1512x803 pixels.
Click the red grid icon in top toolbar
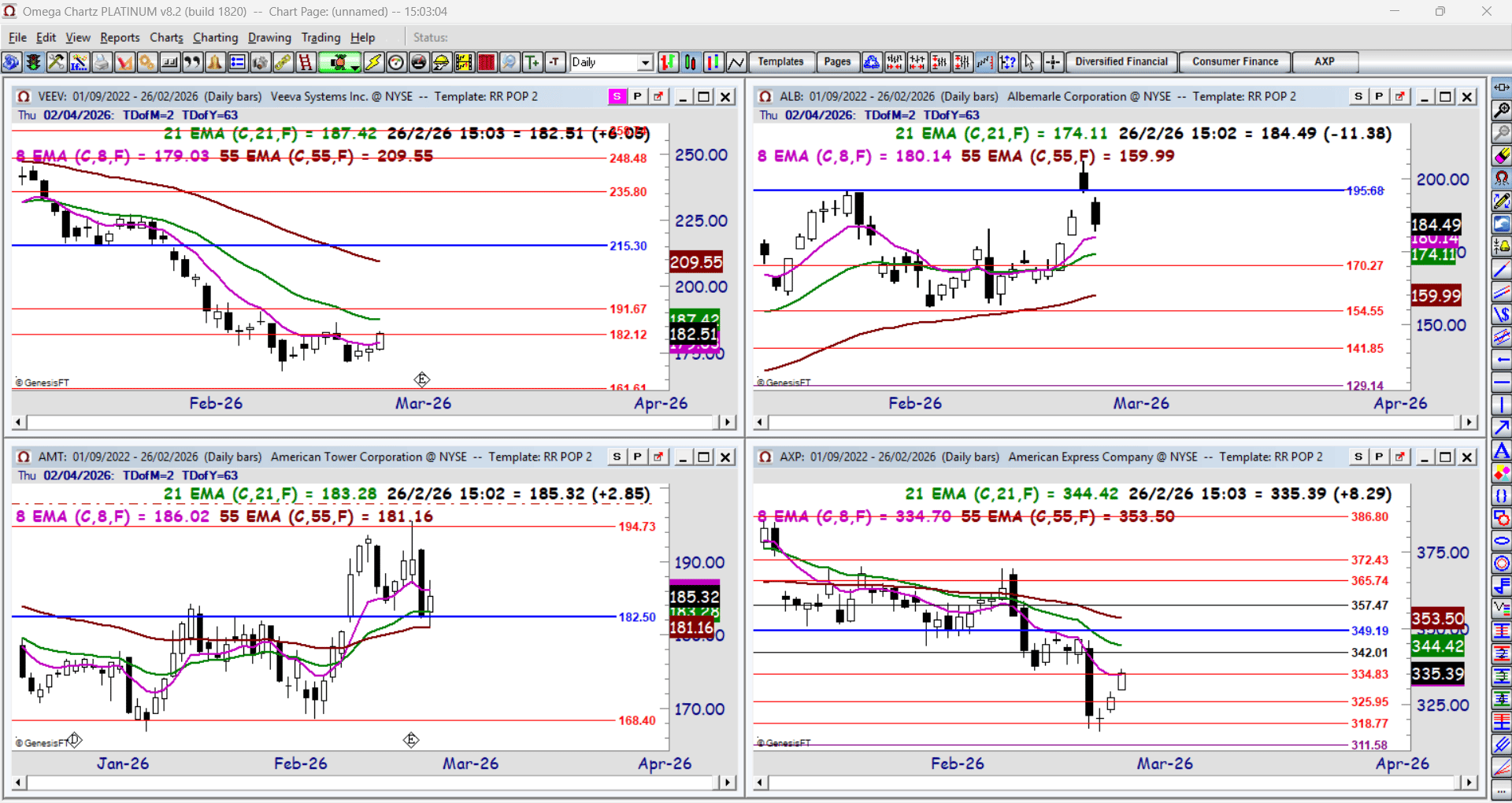coord(487,62)
